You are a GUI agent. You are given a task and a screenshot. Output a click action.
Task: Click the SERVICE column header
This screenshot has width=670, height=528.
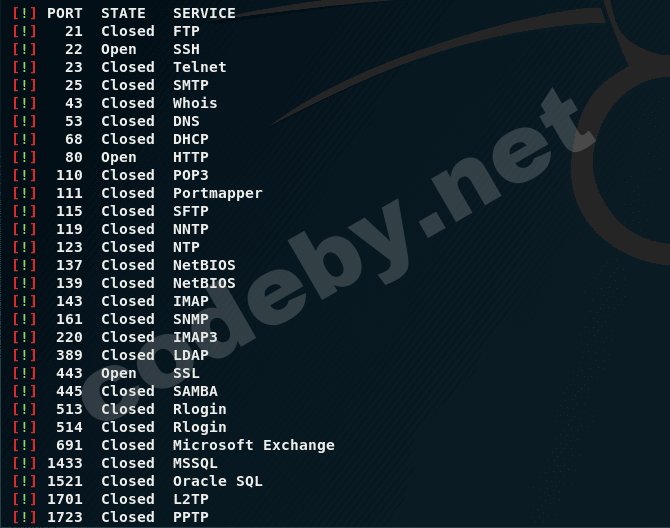[x=204, y=13]
